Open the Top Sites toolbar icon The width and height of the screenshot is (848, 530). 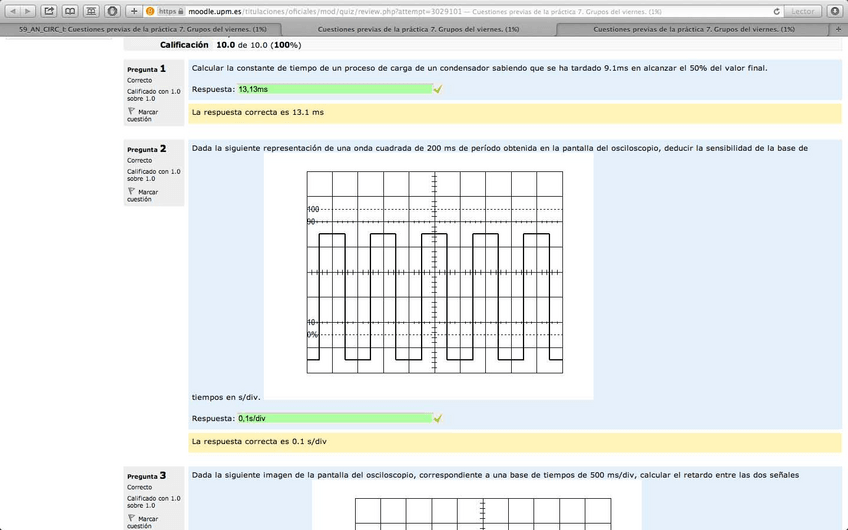coord(91,11)
